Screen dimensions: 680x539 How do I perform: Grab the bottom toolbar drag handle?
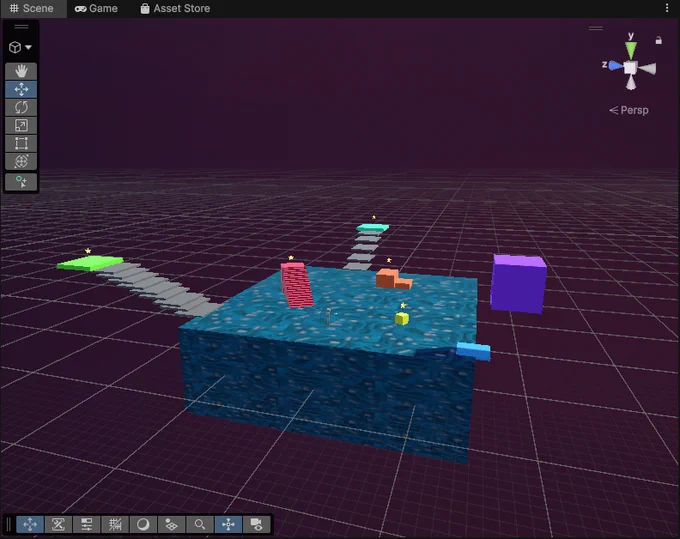[x=8, y=524]
